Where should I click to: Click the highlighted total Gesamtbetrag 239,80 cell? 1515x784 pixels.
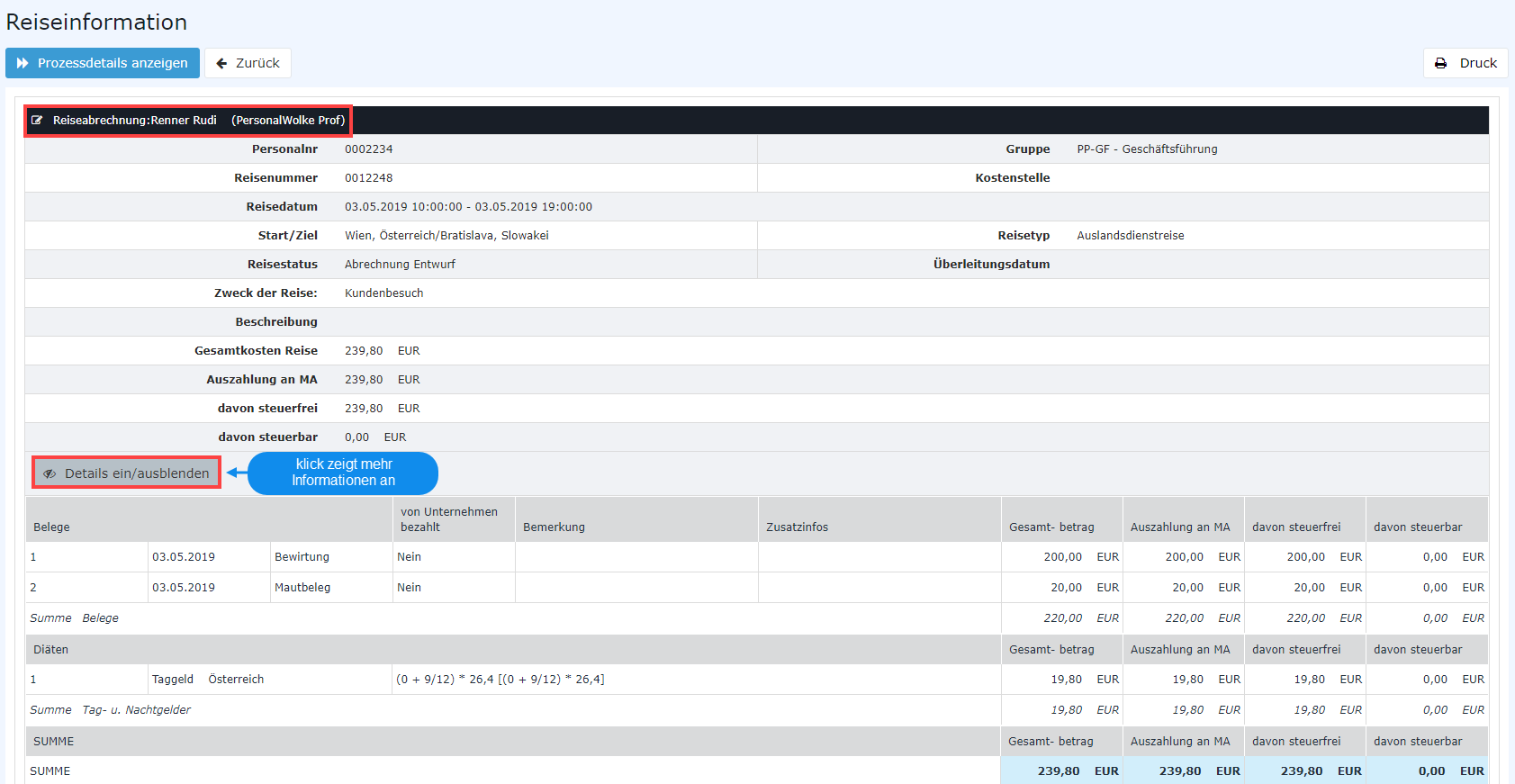1060,771
